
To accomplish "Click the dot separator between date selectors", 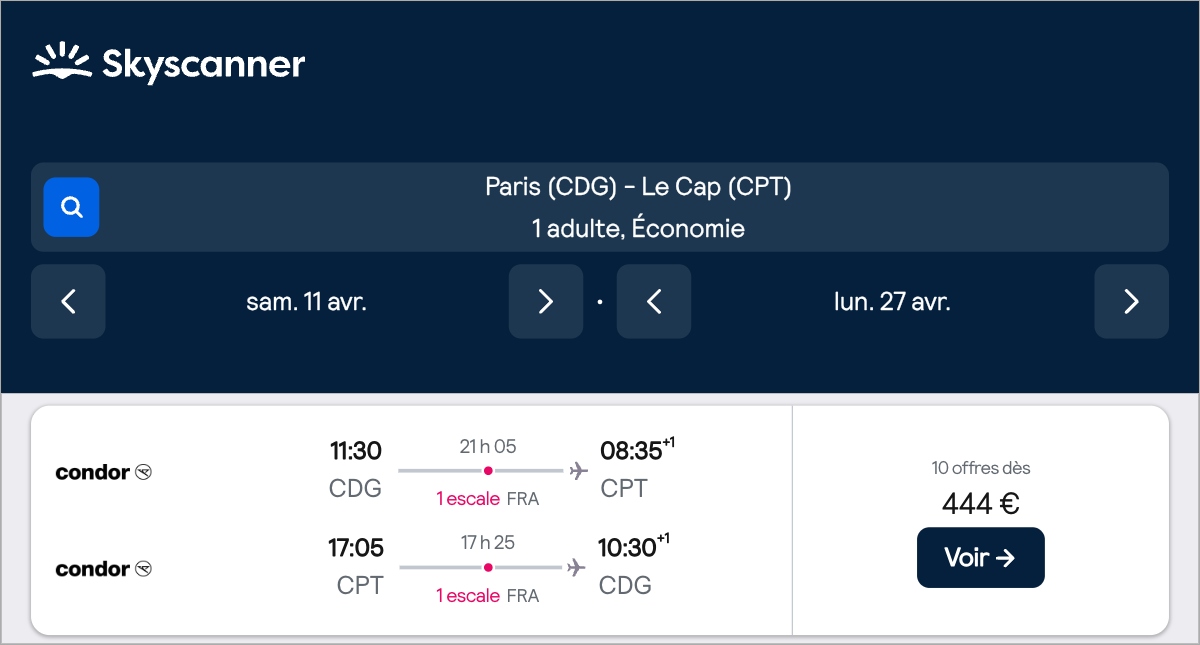I will pos(600,301).
